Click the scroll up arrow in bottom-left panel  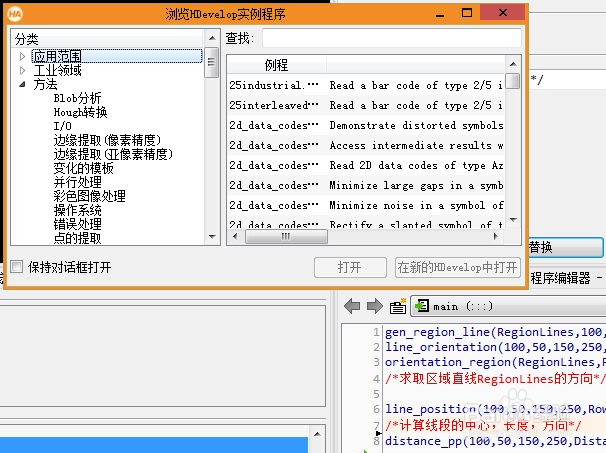pyautogui.click(x=317, y=434)
